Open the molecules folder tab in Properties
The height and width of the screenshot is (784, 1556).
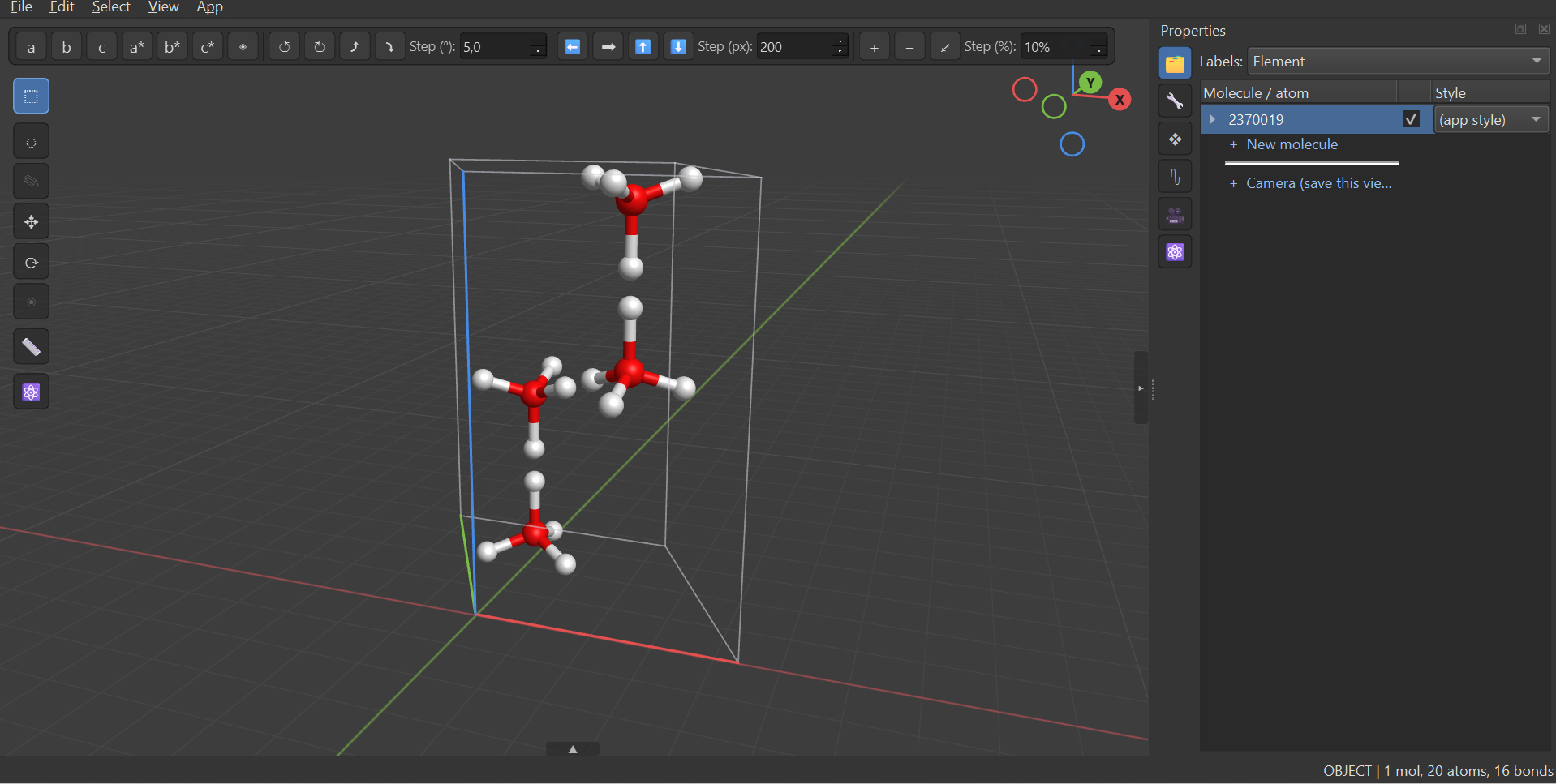(x=1175, y=63)
